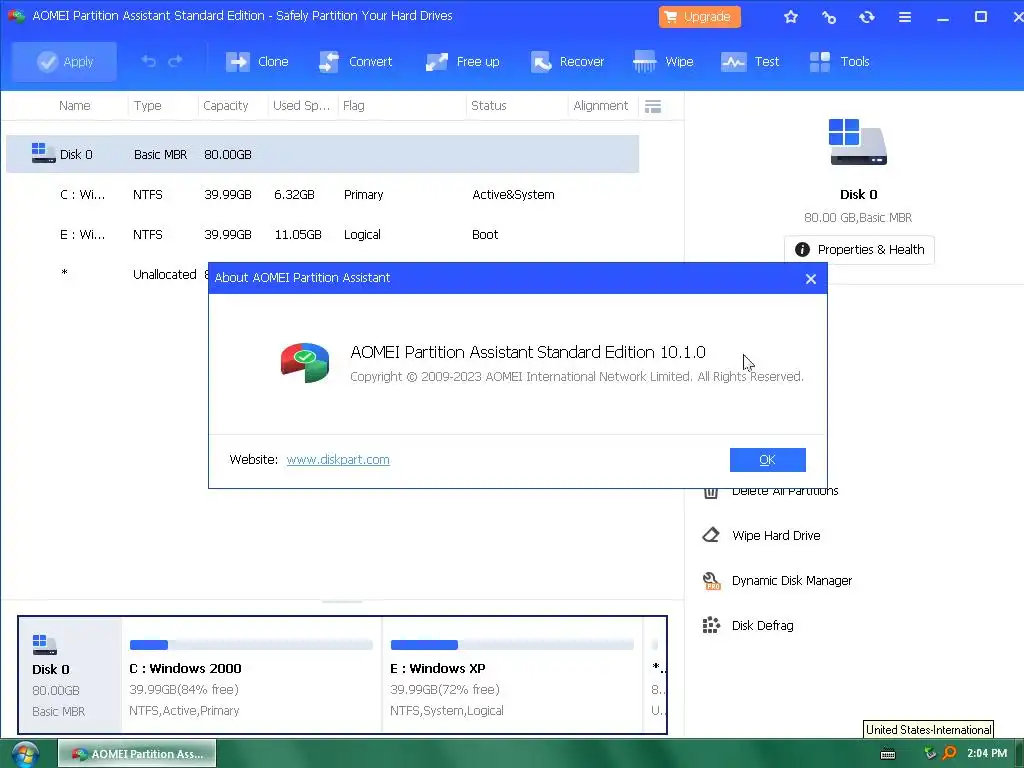
Task: Click the refresh icon in title bar
Action: [867, 17]
